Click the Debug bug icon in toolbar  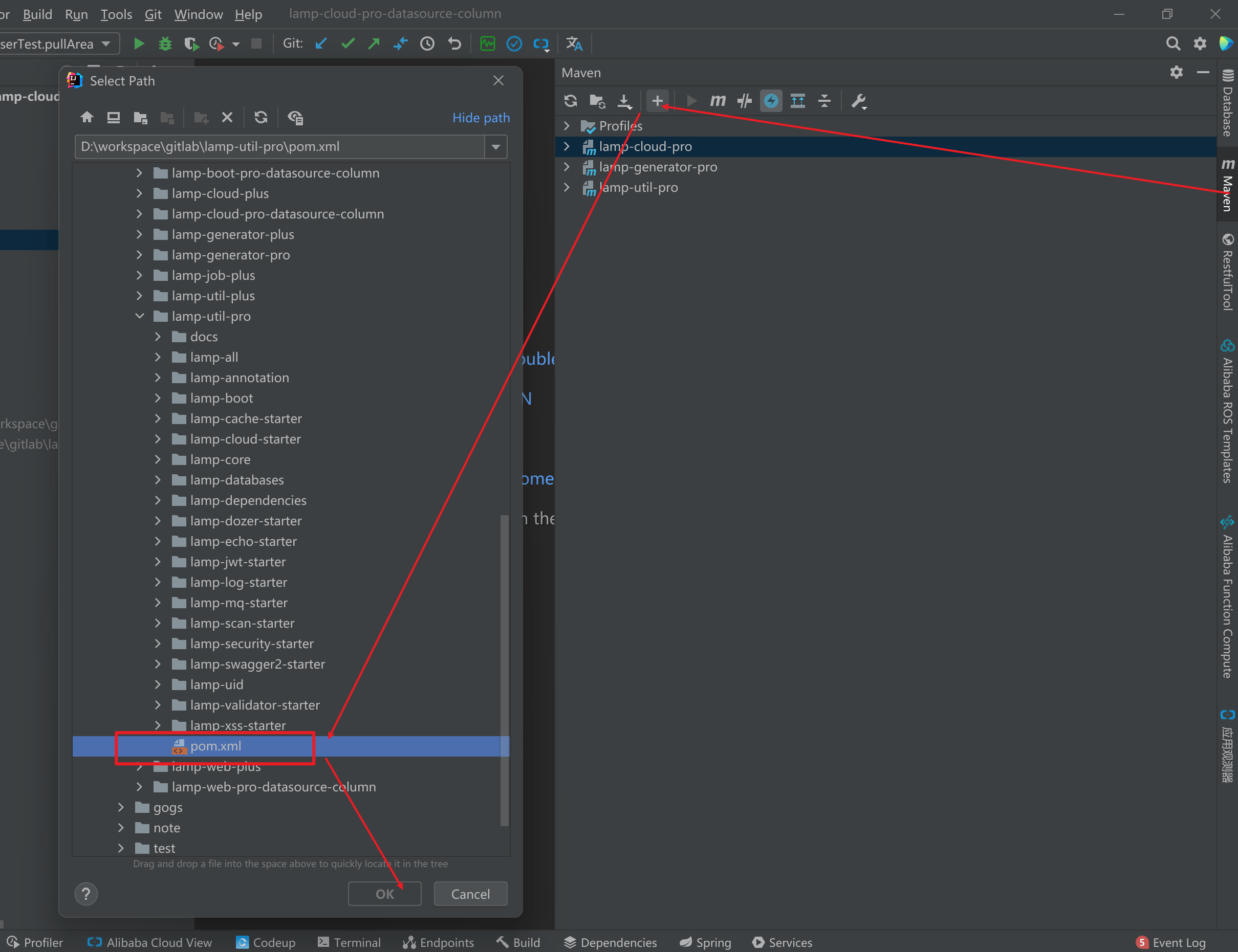coord(165,43)
